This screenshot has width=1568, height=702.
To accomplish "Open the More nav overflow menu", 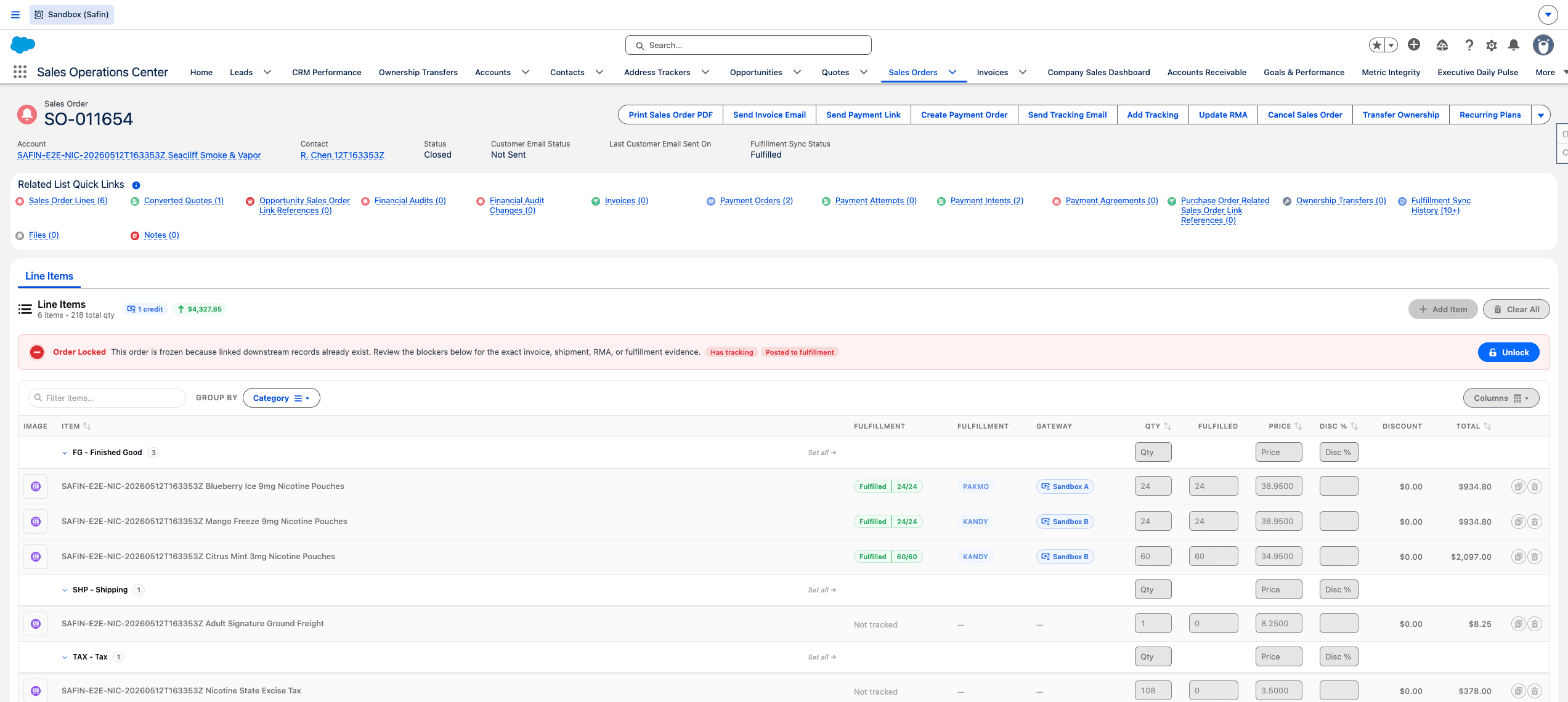I will coord(1551,72).
